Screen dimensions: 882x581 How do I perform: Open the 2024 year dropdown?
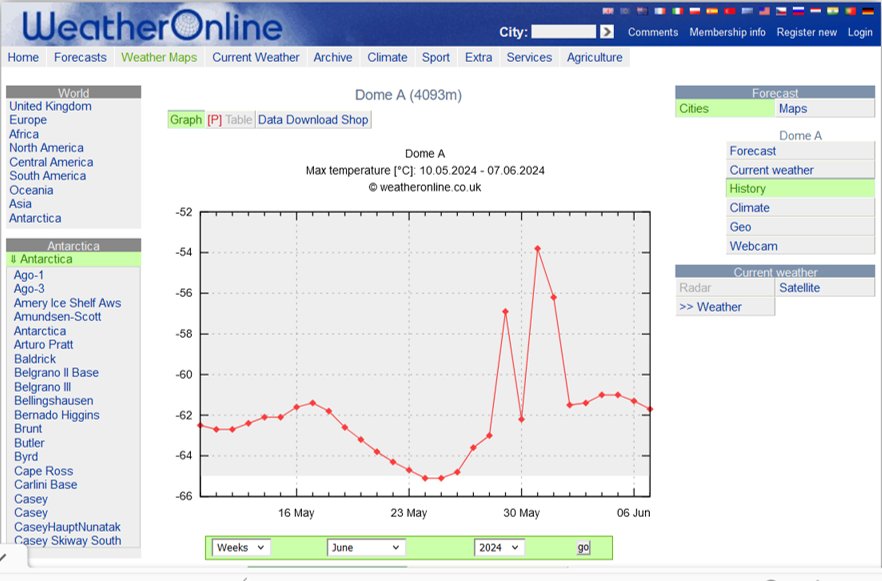(x=499, y=547)
